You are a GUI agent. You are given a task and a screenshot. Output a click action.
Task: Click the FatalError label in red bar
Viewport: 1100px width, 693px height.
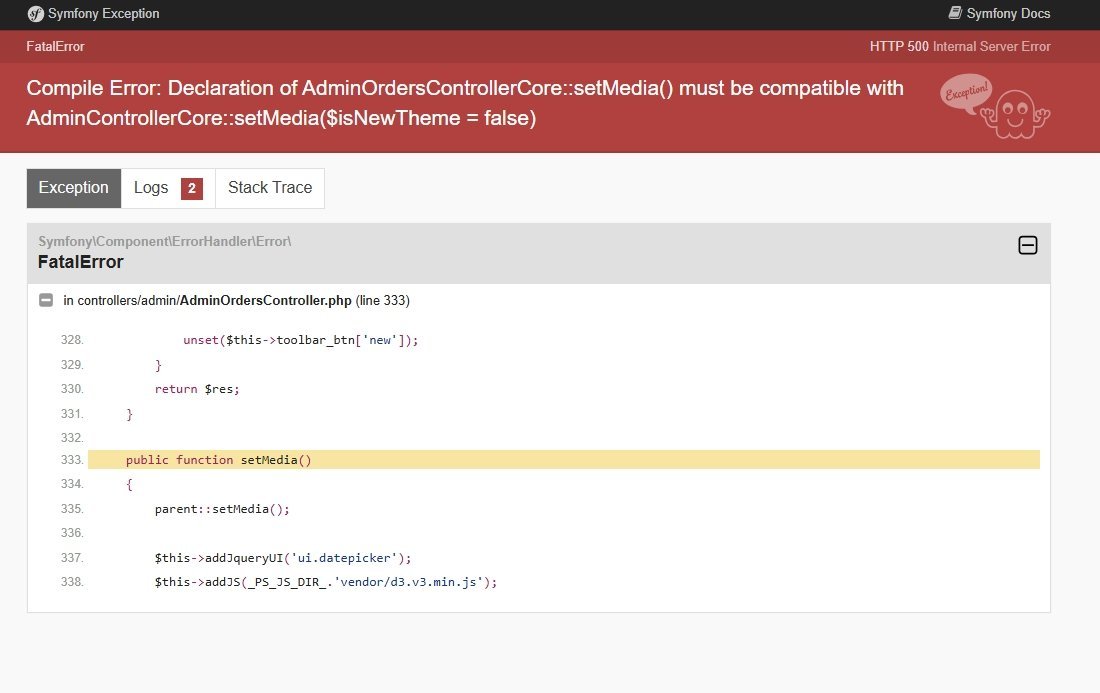click(55, 46)
